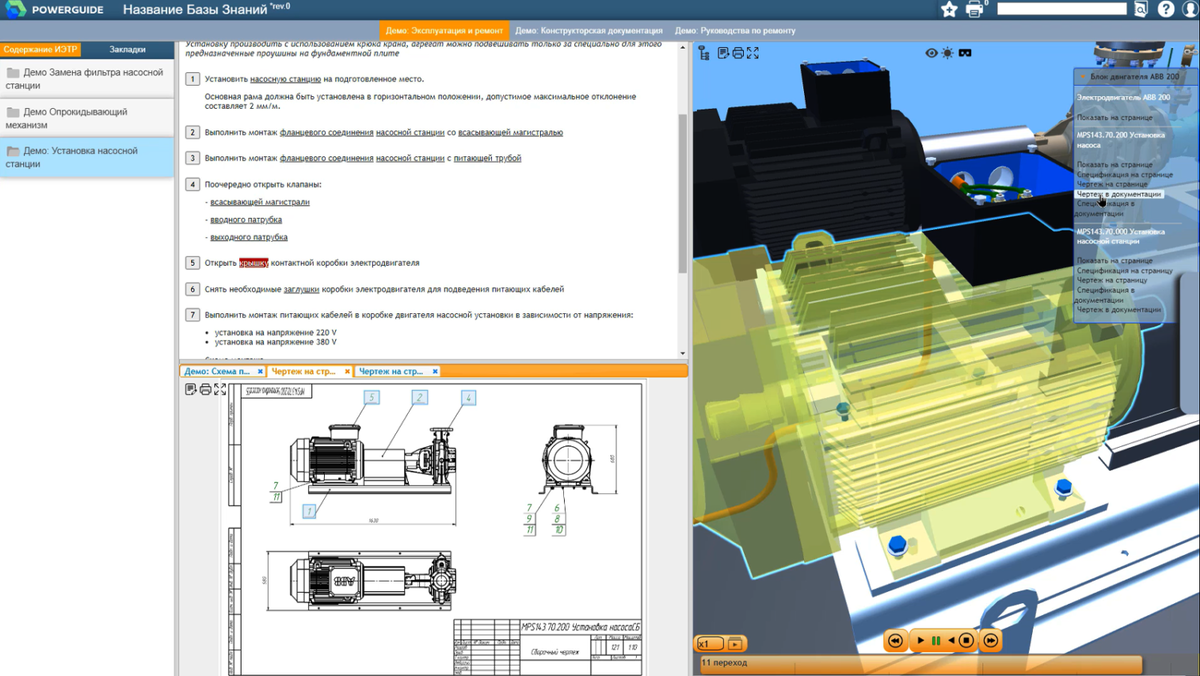This screenshot has height=676, width=1200.
Task: Open the Закладки tab in left sidebar
Action: 127,49
